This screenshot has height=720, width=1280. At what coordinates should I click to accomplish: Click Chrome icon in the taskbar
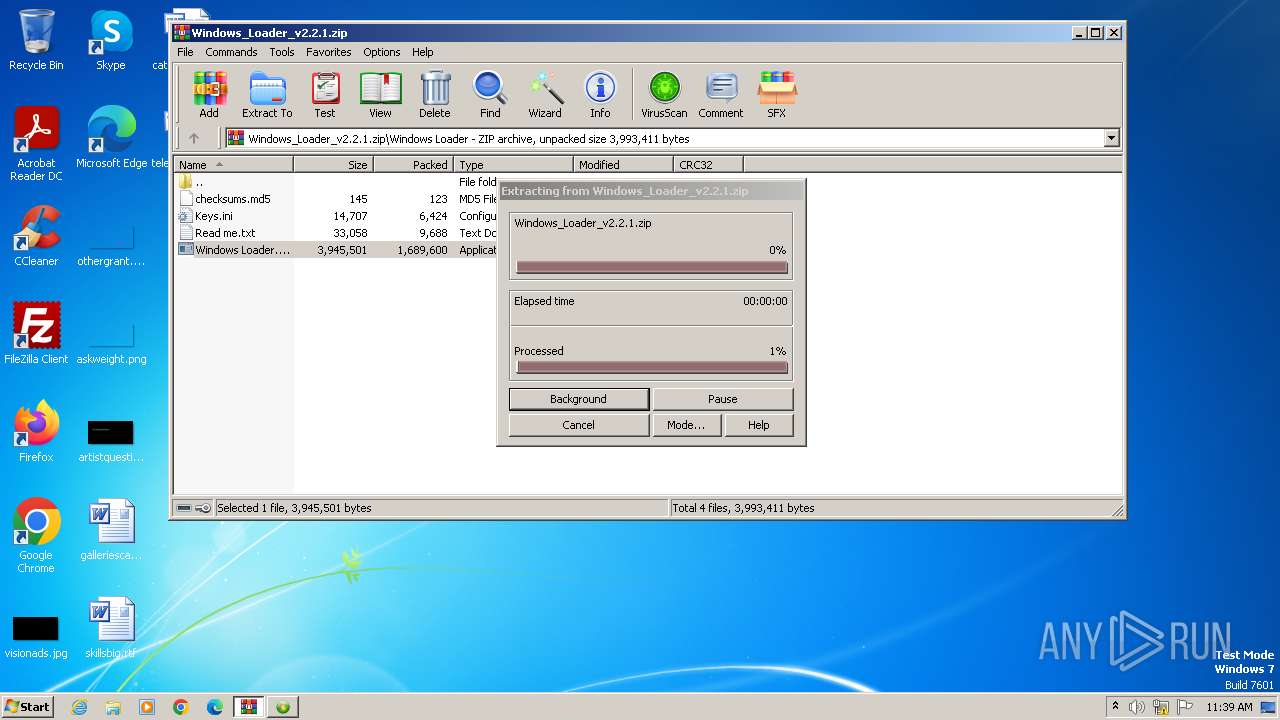(x=181, y=707)
